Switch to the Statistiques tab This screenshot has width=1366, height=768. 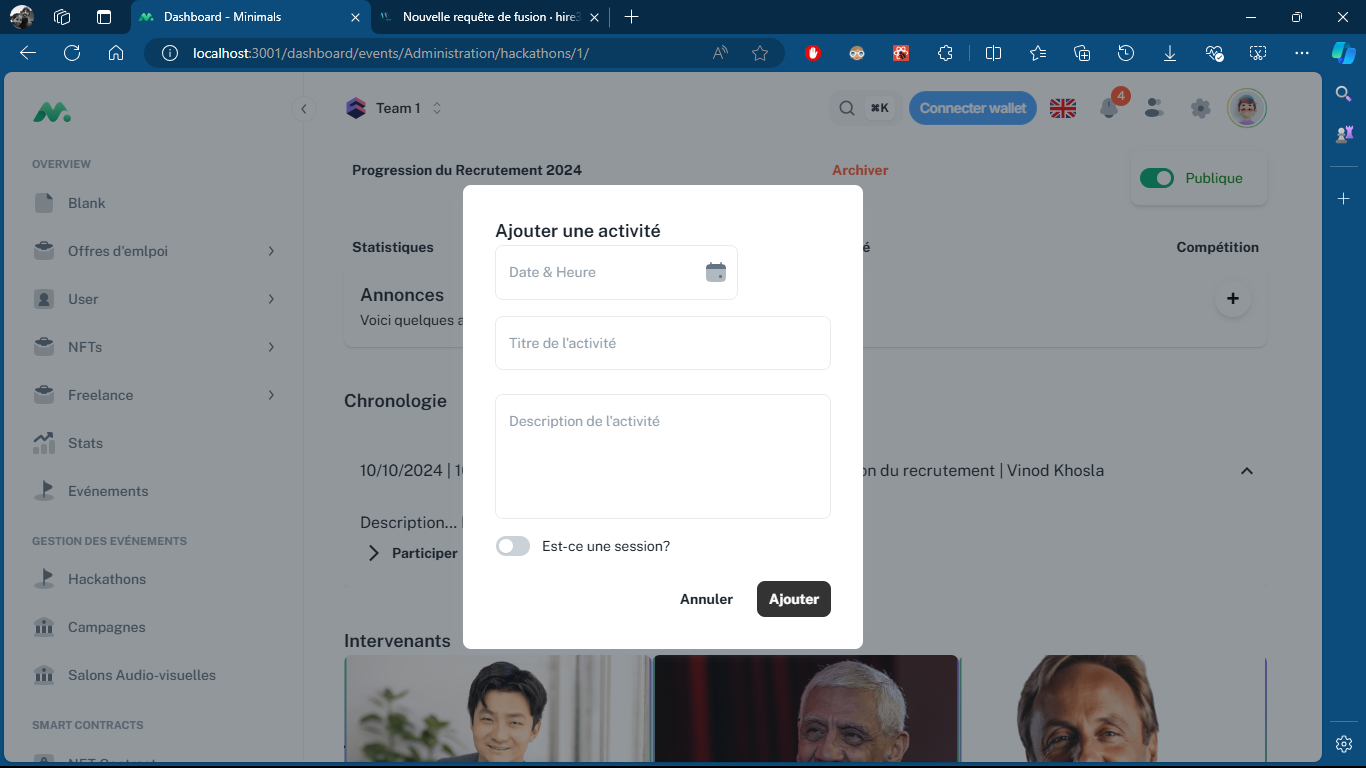(x=393, y=247)
